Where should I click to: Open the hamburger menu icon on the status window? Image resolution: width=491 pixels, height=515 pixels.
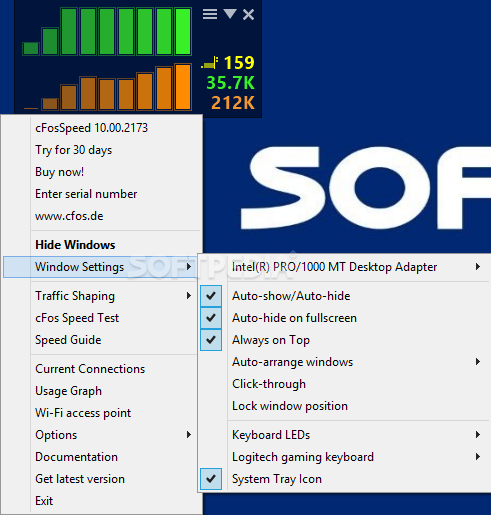(210, 14)
